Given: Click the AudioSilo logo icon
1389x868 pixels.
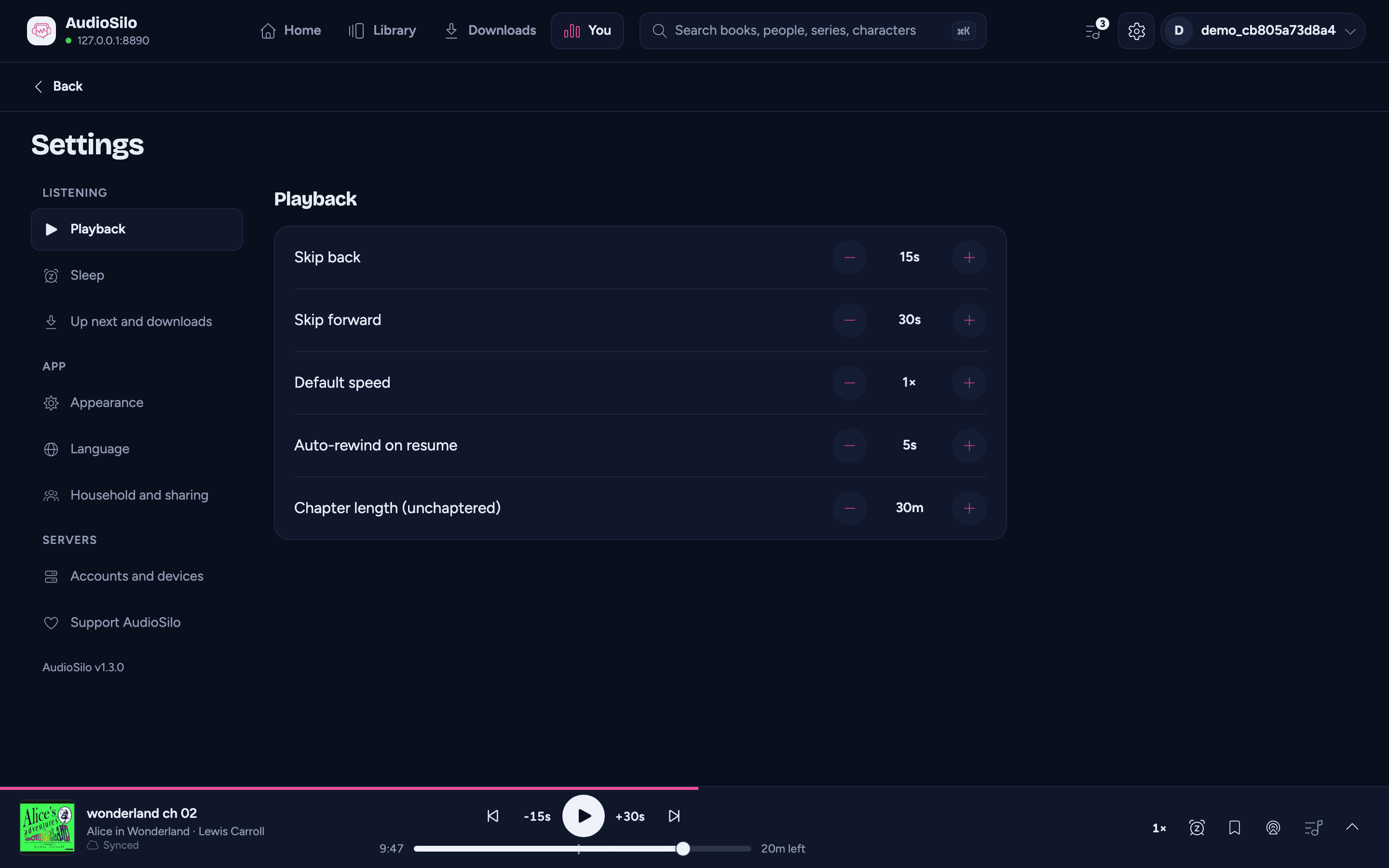Looking at the screenshot, I should 41,31.
